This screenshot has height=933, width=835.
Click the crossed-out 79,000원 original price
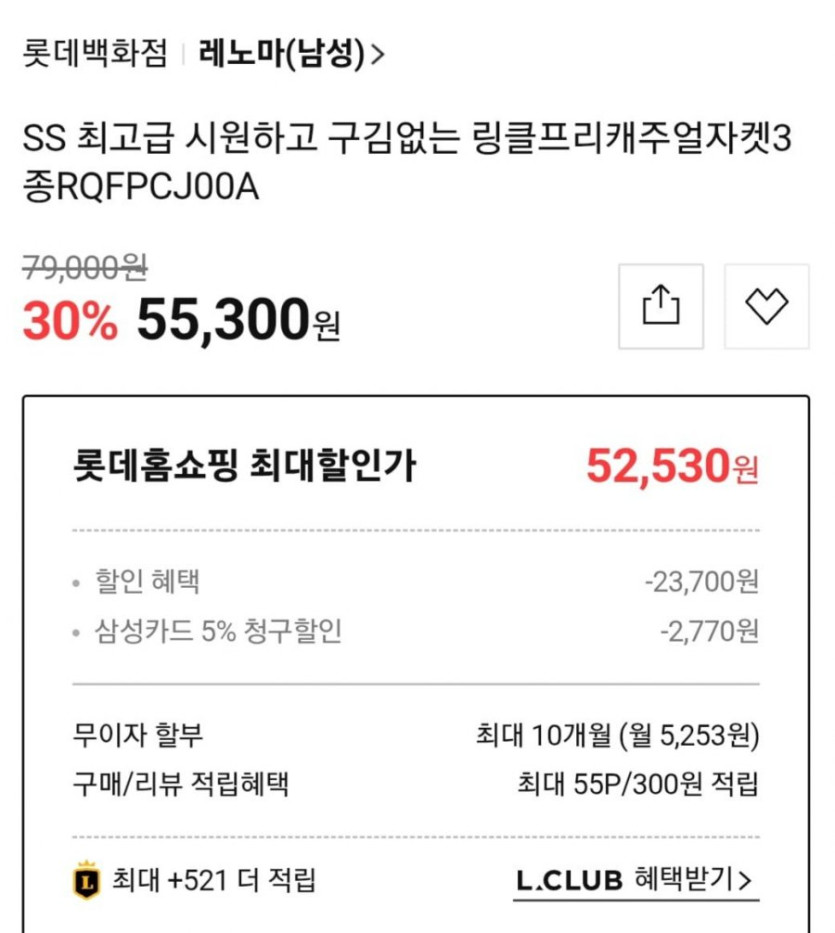pyautogui.click(x=85, y=266)
